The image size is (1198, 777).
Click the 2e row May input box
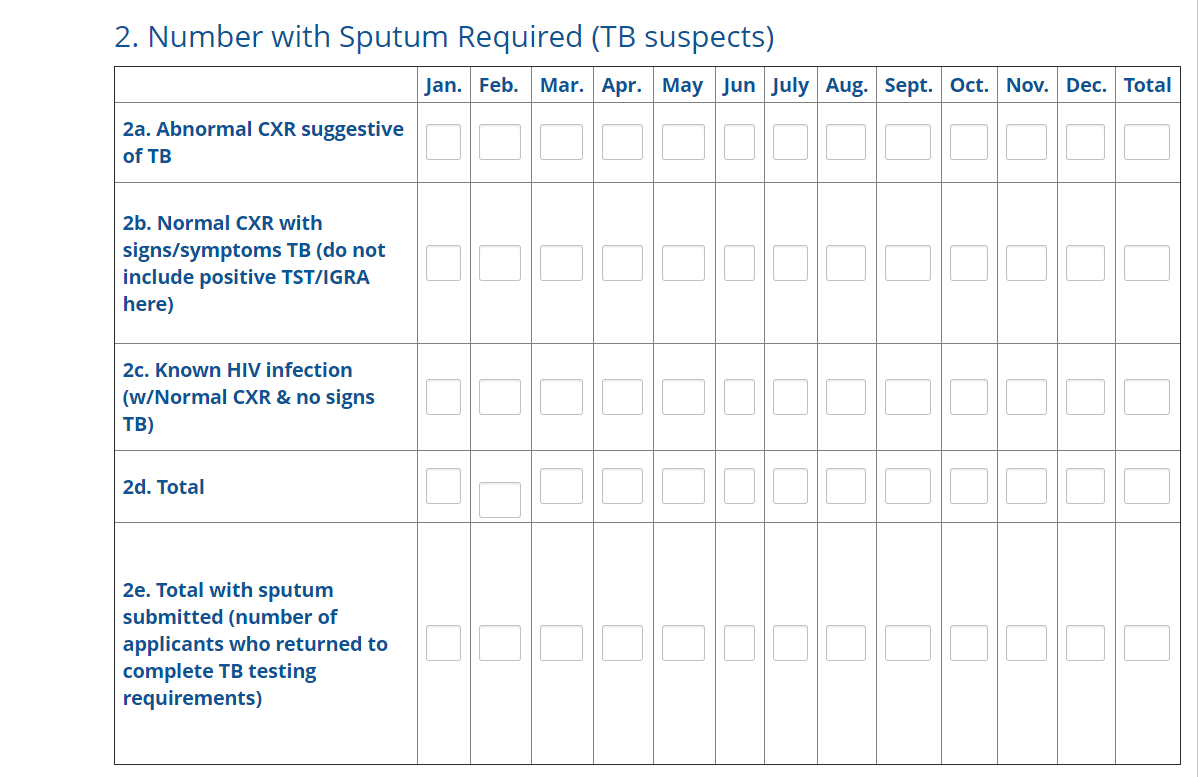click(683, 643)
